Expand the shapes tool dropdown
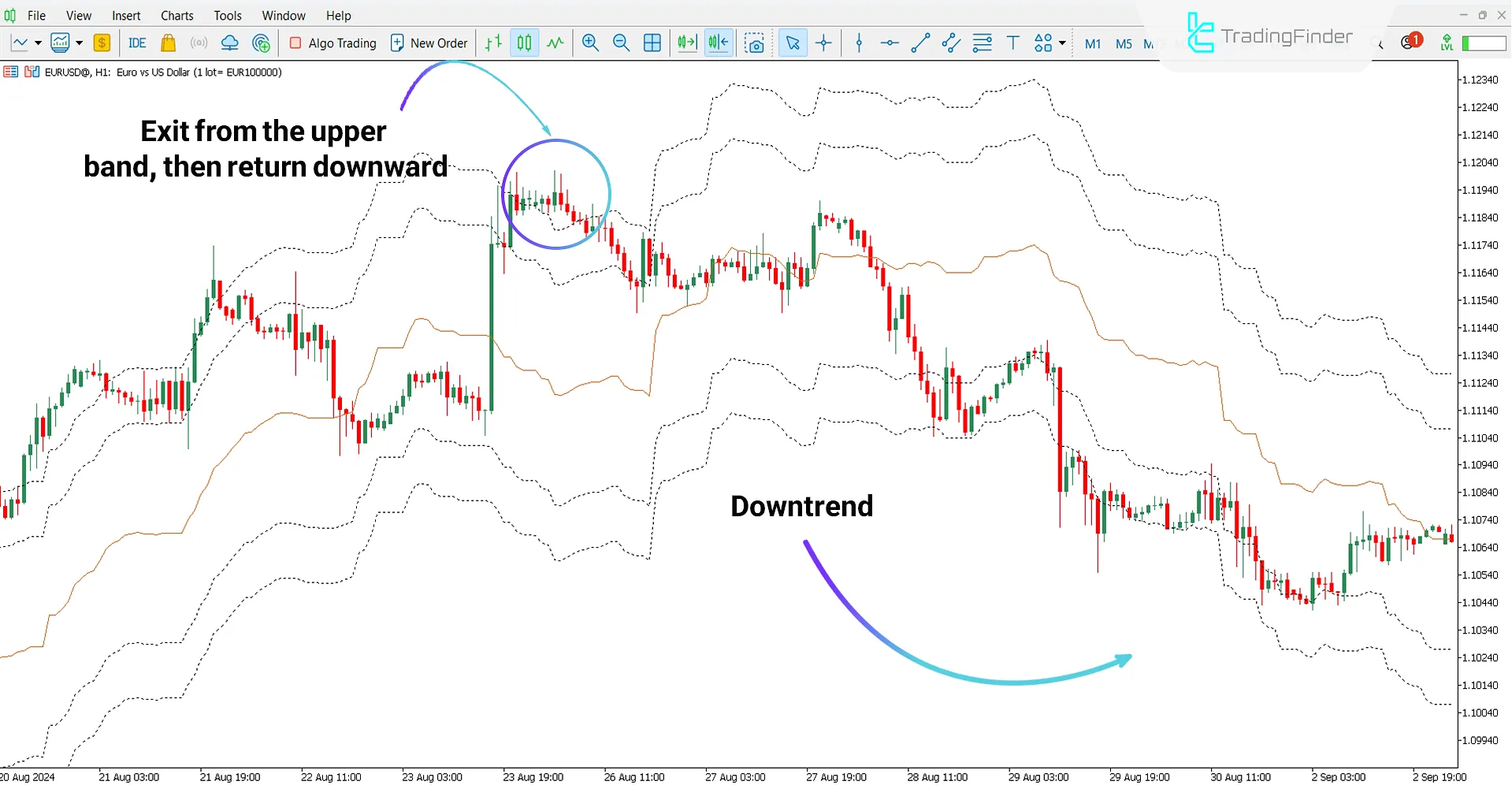 pos(1061,43)
